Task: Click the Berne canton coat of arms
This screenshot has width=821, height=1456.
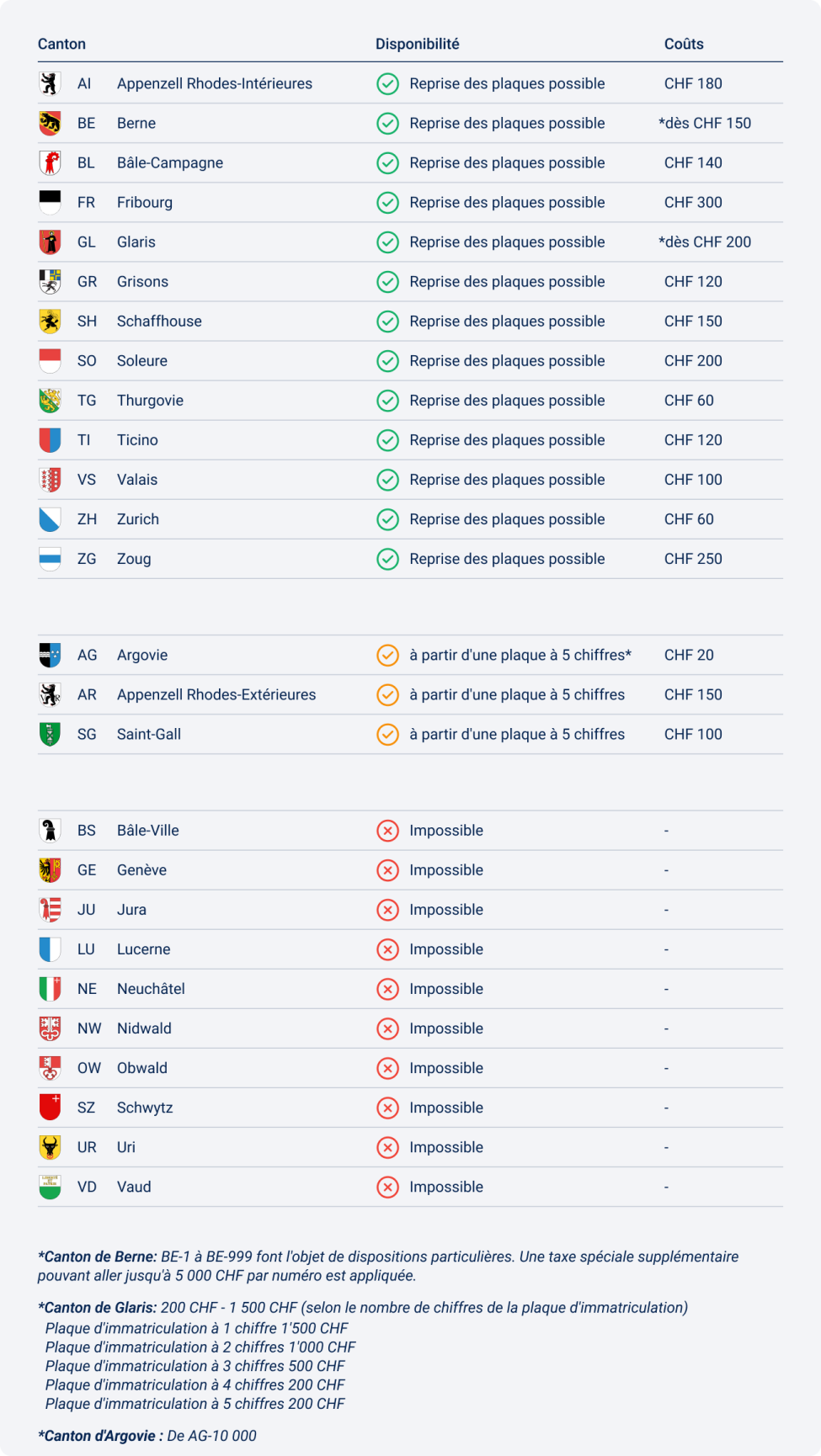Action: point(50,124)
